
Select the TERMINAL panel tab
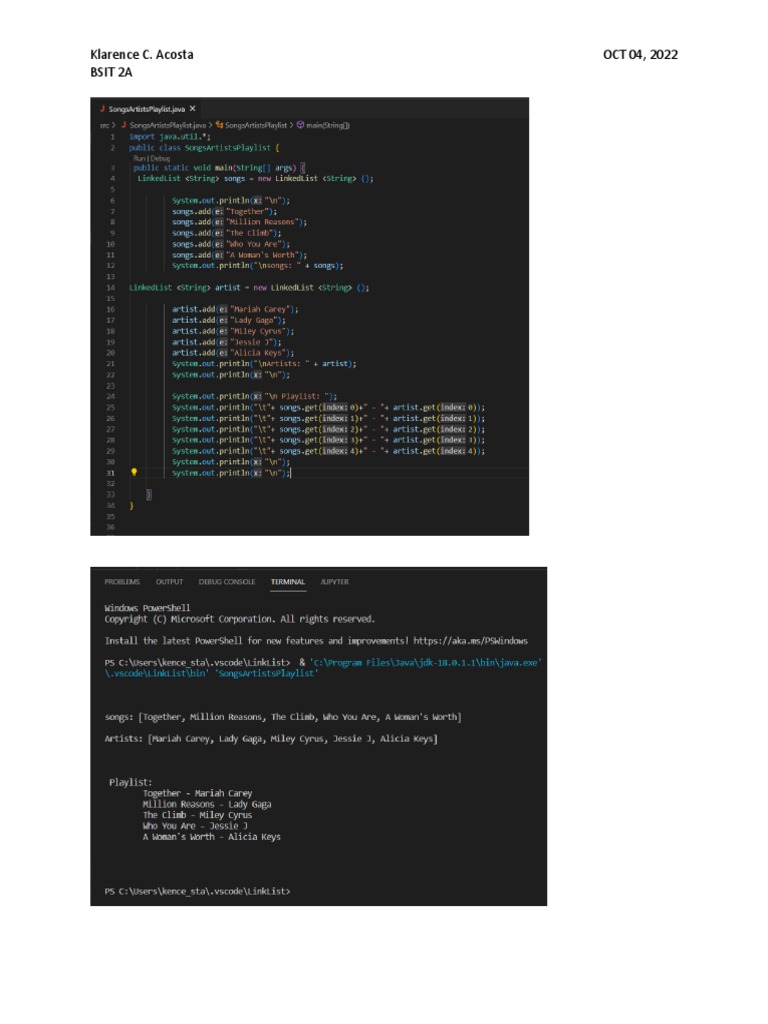288,582
